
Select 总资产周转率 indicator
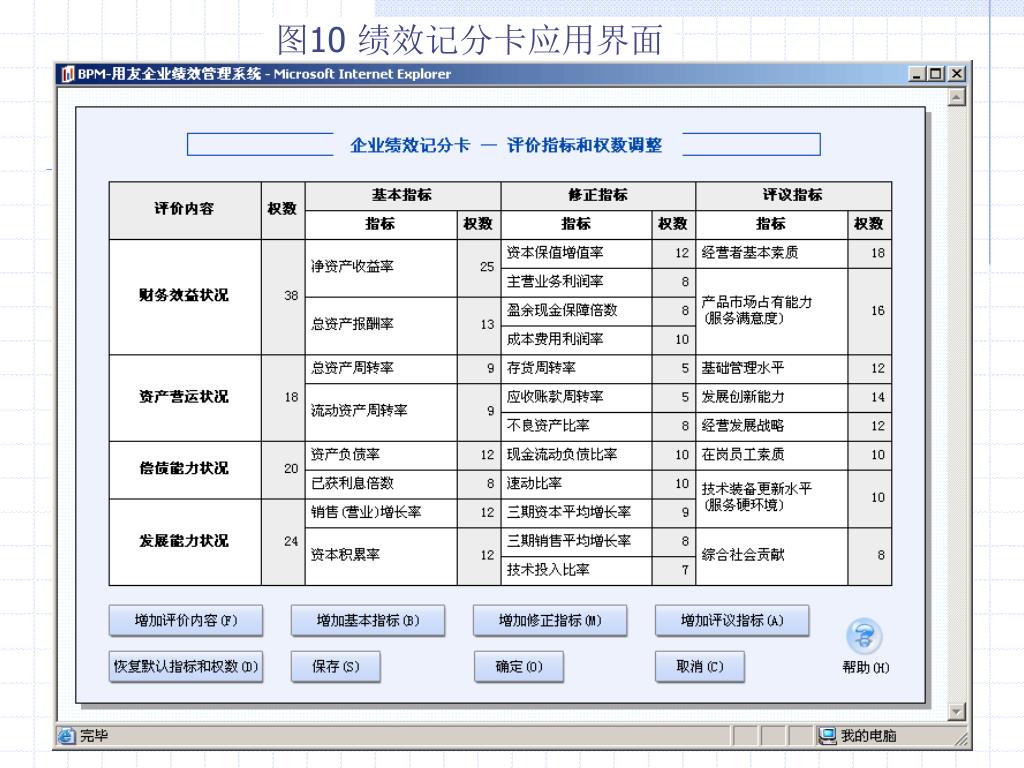381,368
